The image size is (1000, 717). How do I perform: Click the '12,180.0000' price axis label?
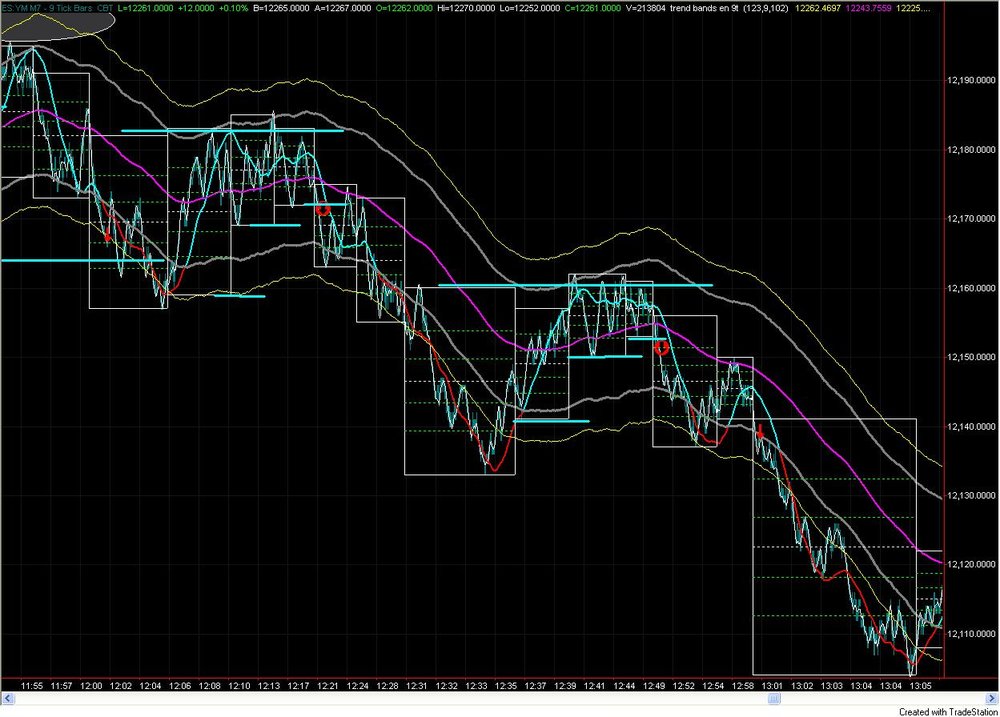971,150
